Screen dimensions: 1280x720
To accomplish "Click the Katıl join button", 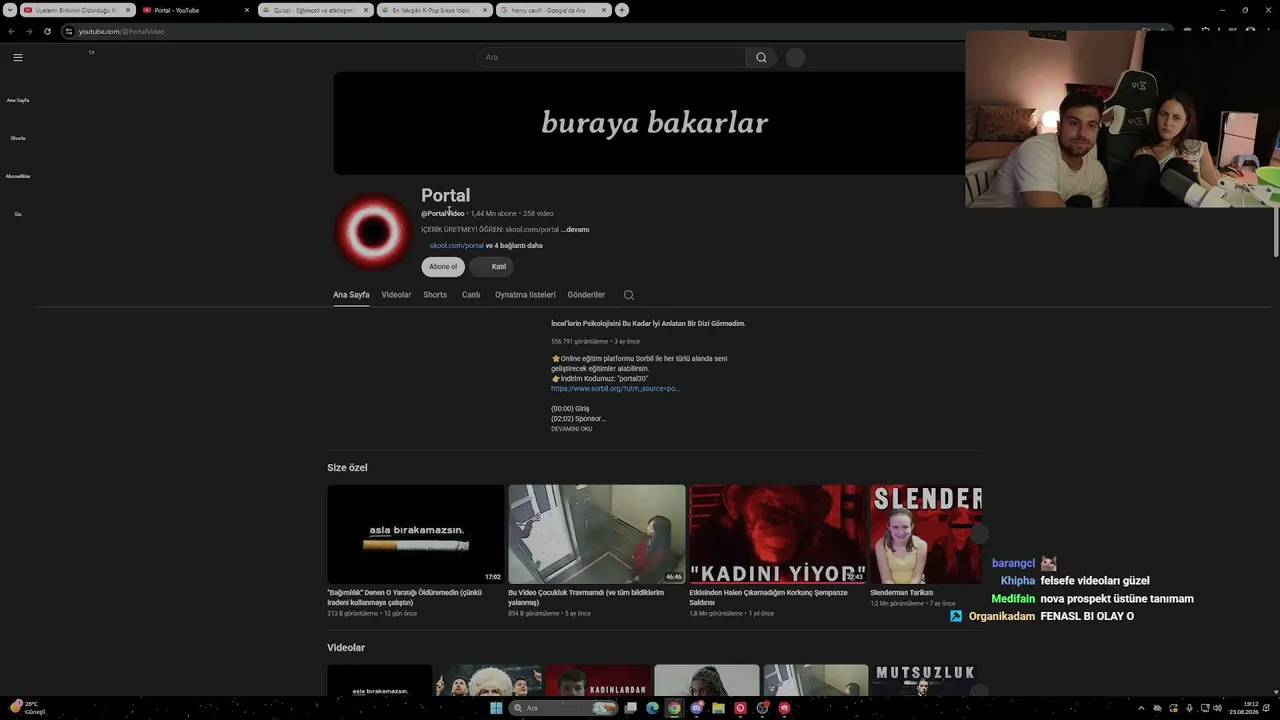I will coord(491,267).
